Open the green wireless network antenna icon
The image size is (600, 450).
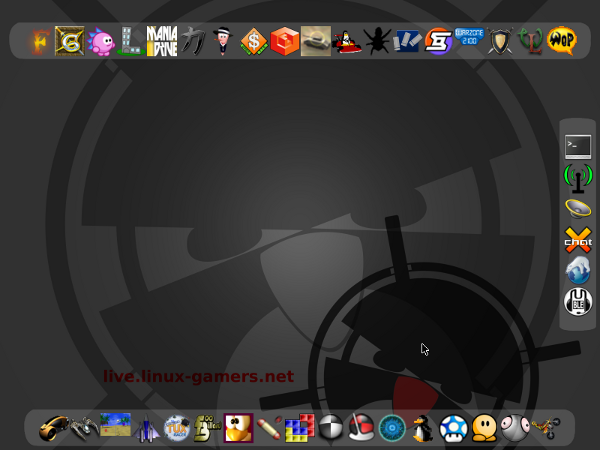pos(578,178)
